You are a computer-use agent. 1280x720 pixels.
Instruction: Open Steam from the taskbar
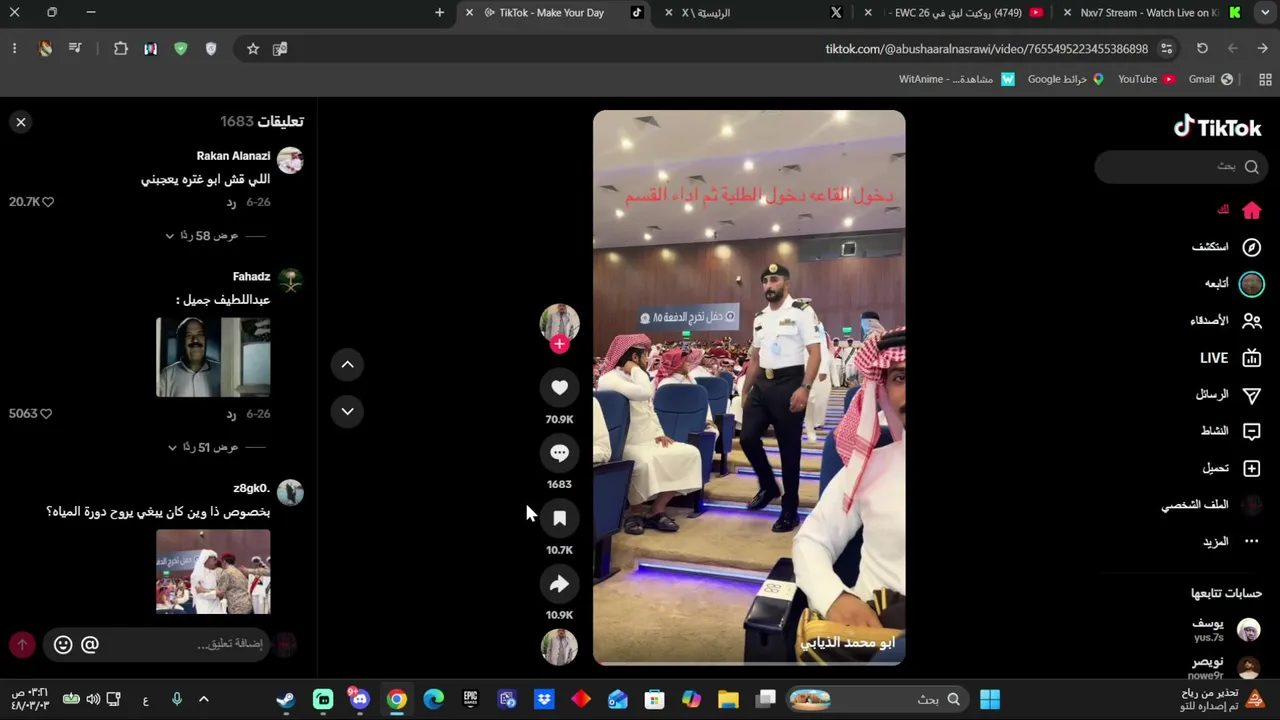(286, 700)
